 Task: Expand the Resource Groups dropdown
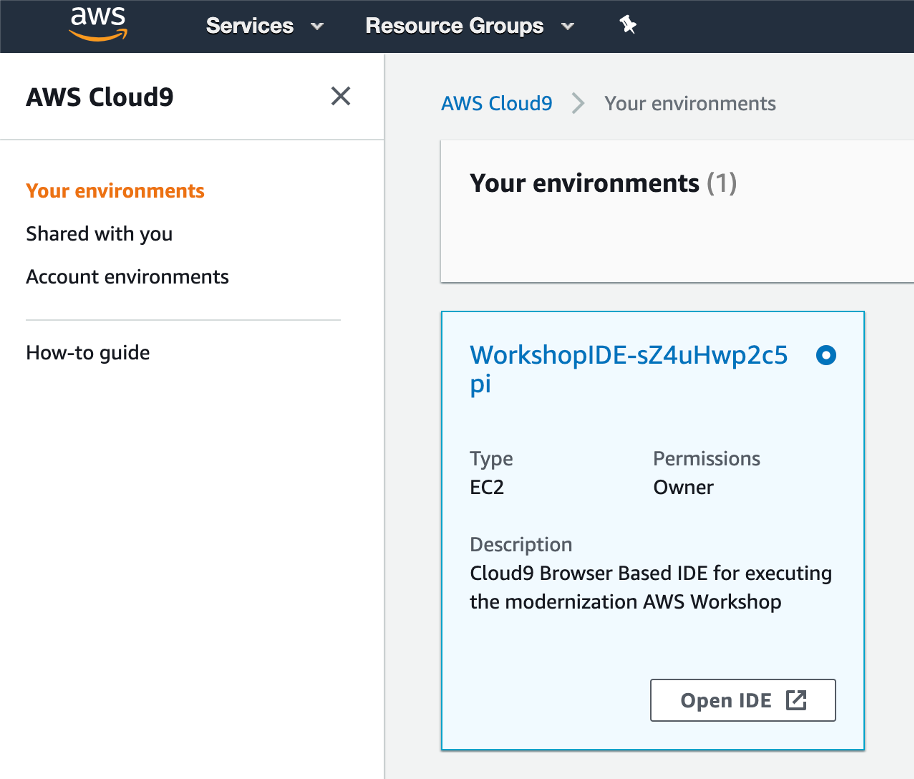coord(470,26)
